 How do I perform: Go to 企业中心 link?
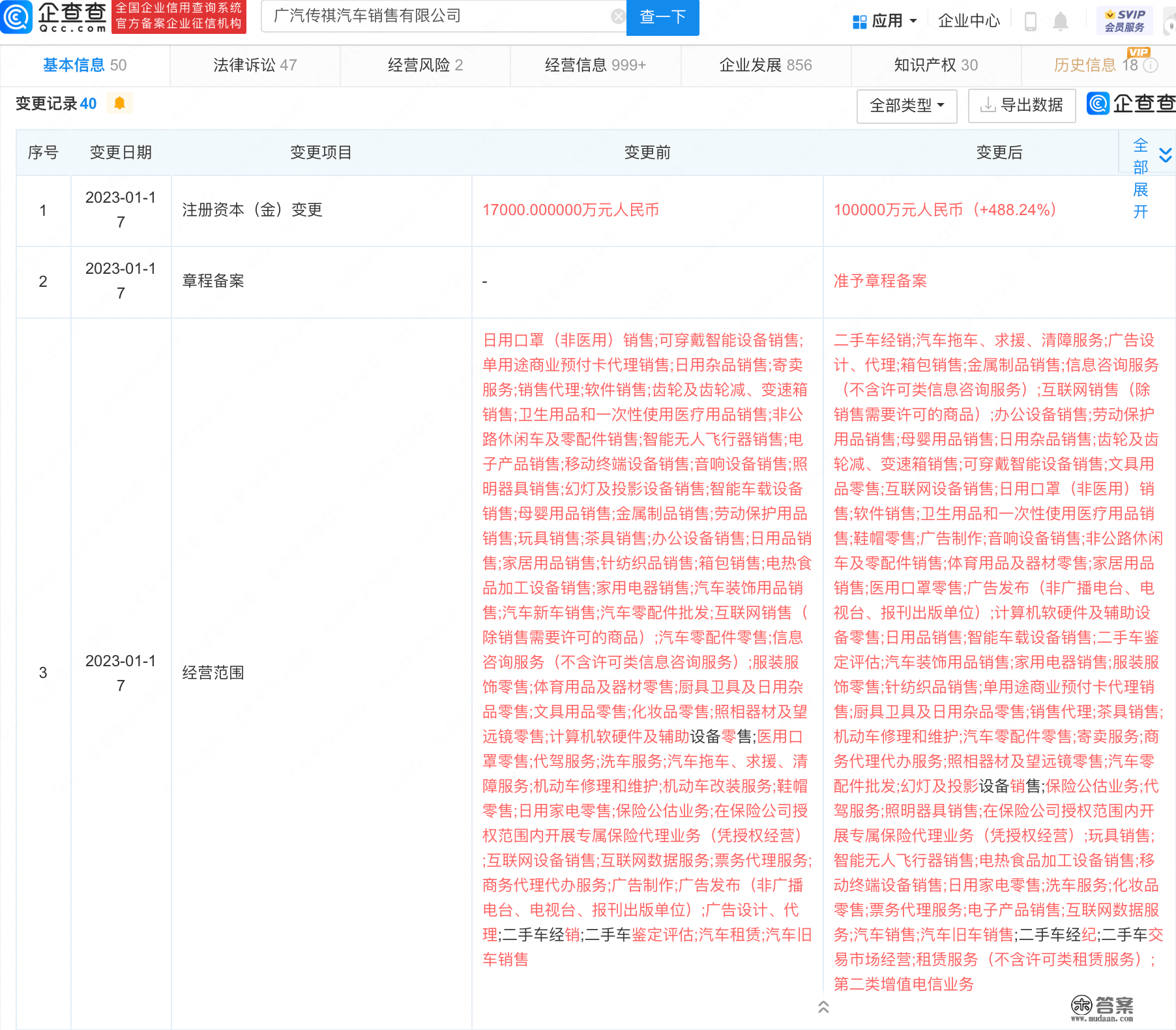[x=969, y=21]
